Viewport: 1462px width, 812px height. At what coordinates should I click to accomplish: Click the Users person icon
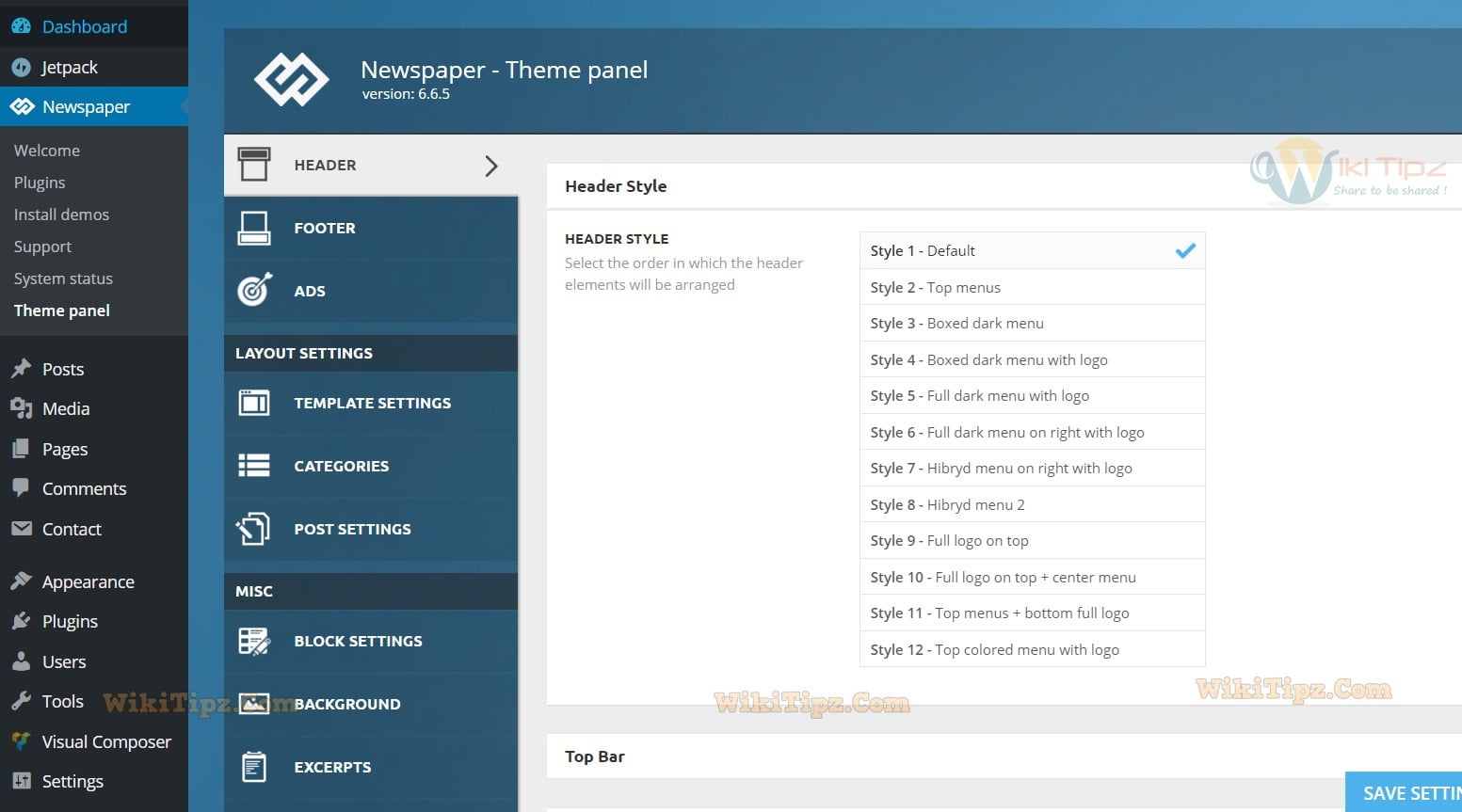(x=21, y=661)
